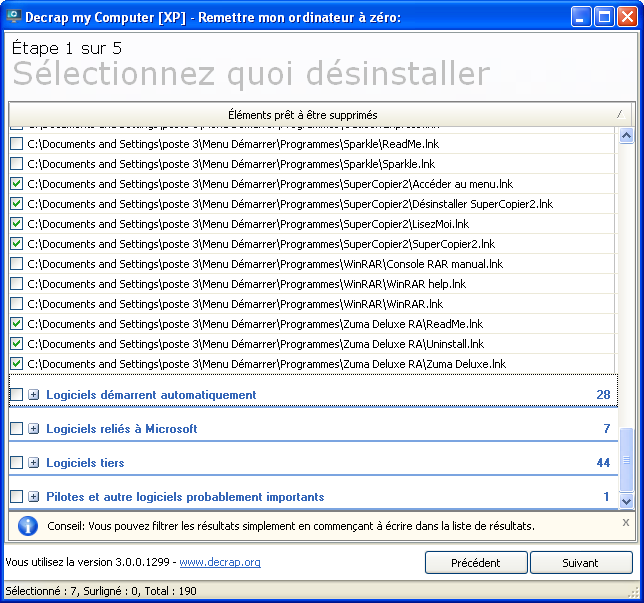The height and width of the screenshot is (603, 644).
Task: Click the count 44 in Logiciels tiers
Action: [603, 463]
